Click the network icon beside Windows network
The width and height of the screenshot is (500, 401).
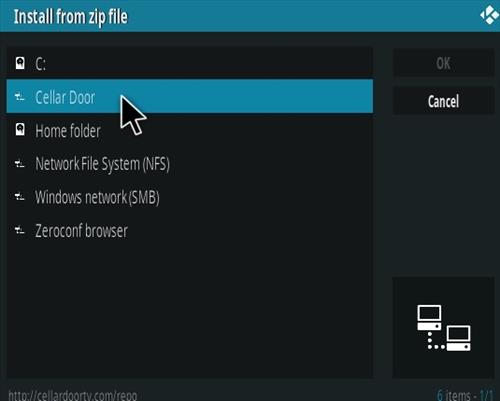click(20, 197)
